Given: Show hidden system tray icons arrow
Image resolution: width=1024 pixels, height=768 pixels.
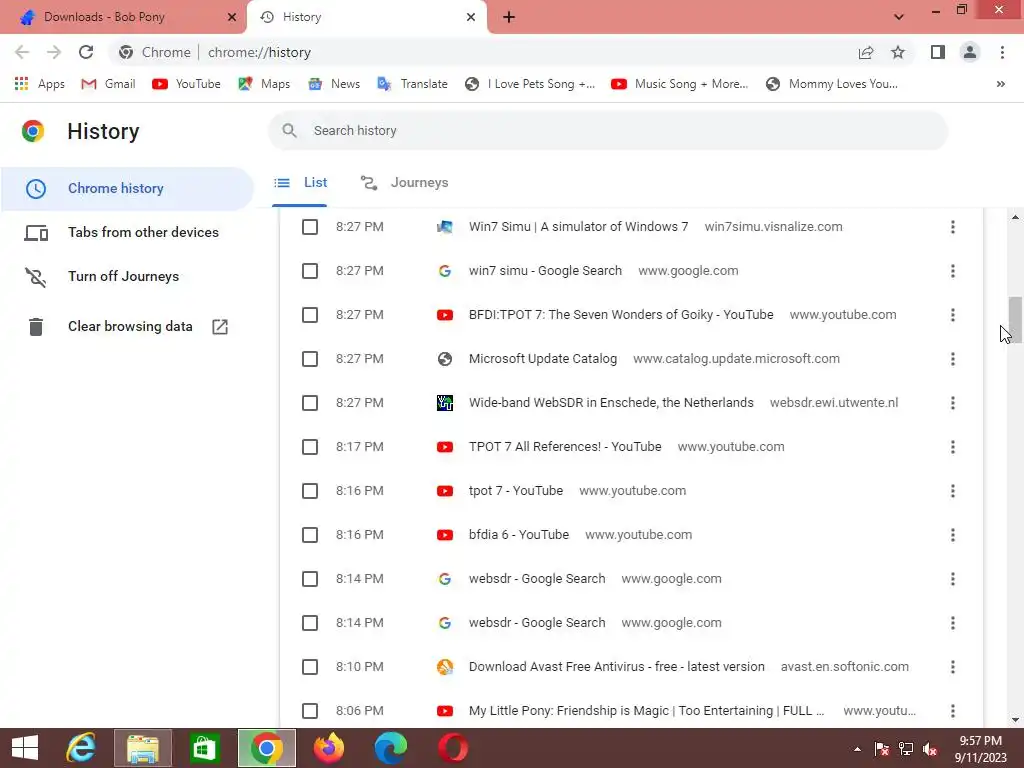Looking at the screenshot, I should 857,749.
